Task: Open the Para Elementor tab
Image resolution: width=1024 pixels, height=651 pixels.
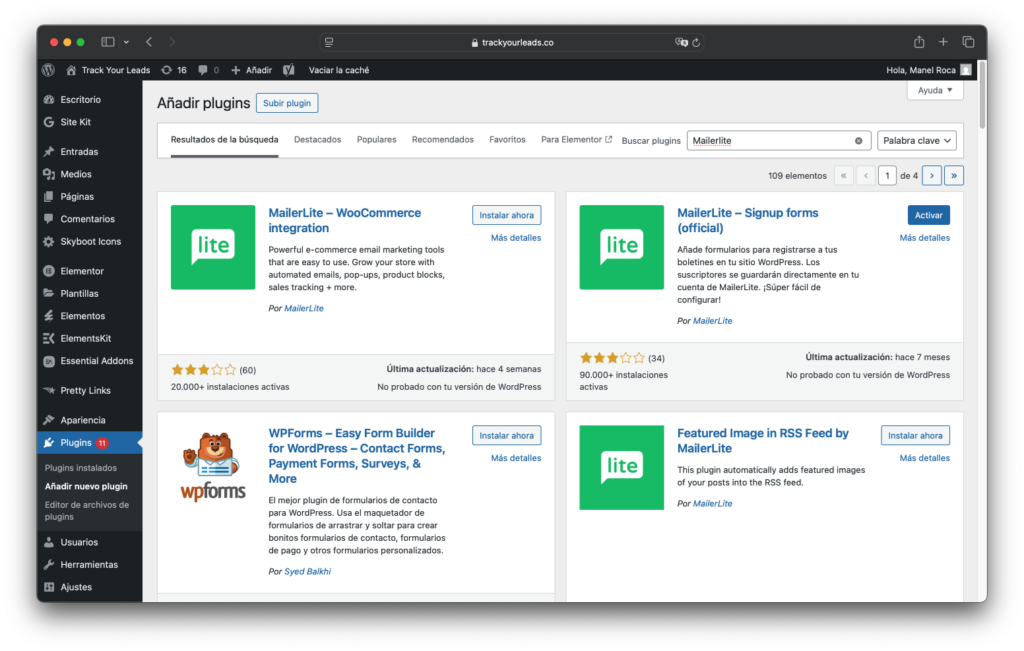Action: click(576, 140)
